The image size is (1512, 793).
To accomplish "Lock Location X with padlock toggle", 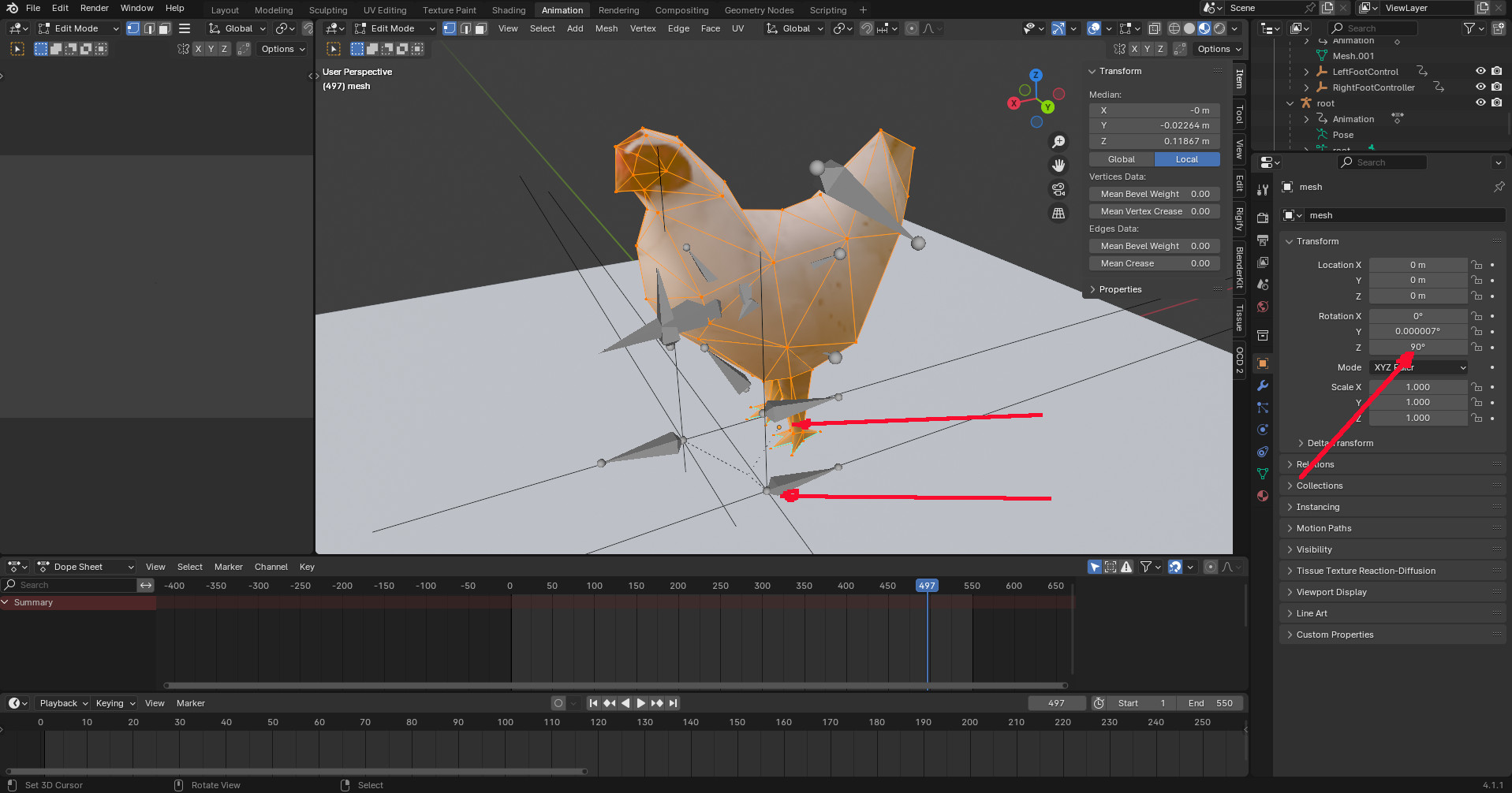I will 1477,265.
